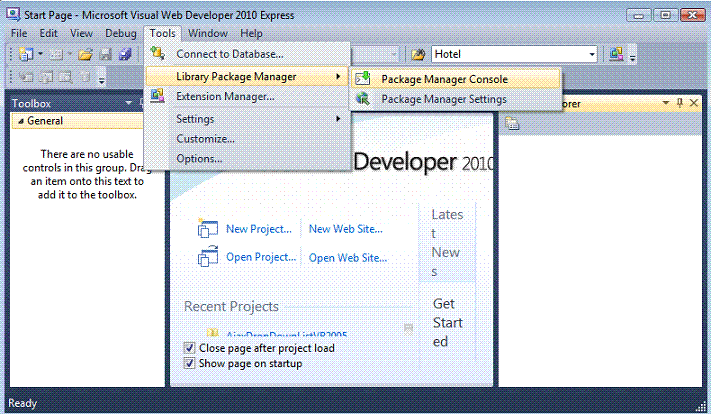Close the Solution Explorer panel

tap(694, 103)
